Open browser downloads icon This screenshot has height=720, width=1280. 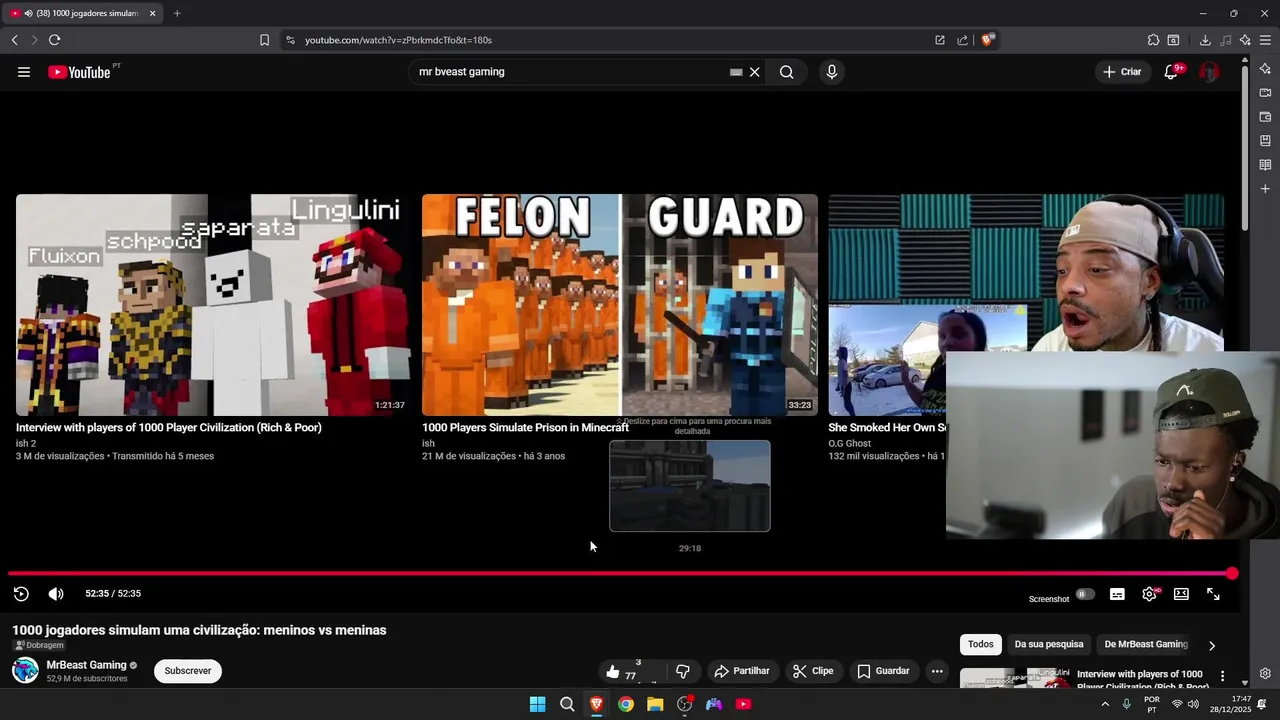click(x=1205, y=40)
